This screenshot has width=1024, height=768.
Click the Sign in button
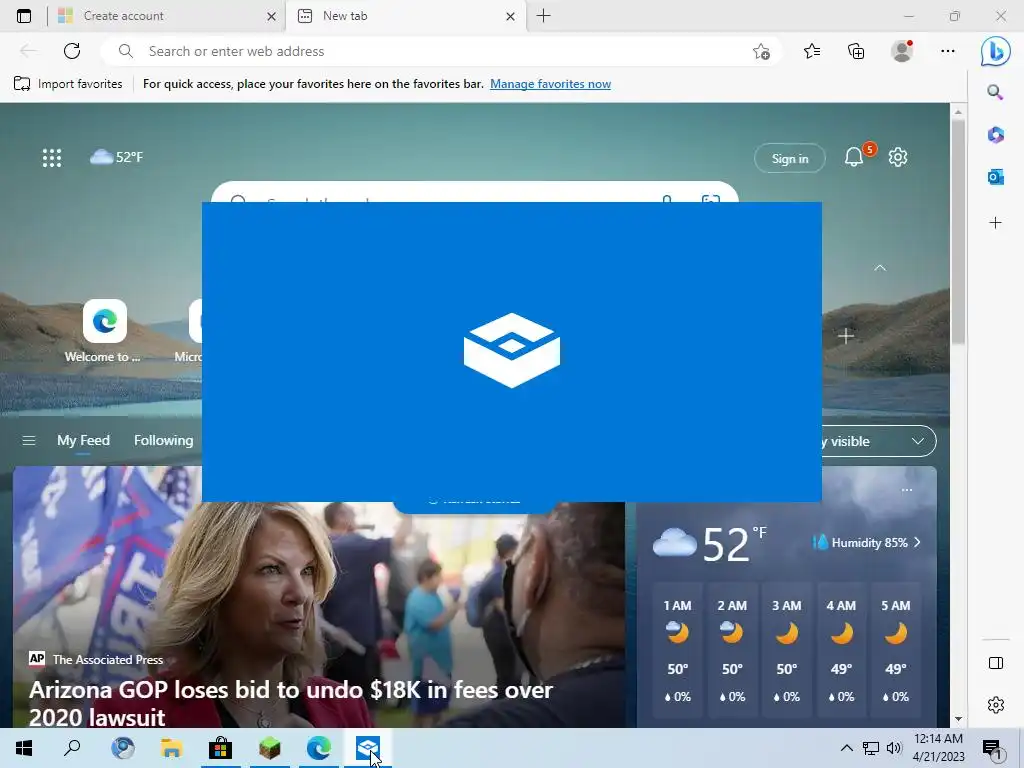[790, 158]
